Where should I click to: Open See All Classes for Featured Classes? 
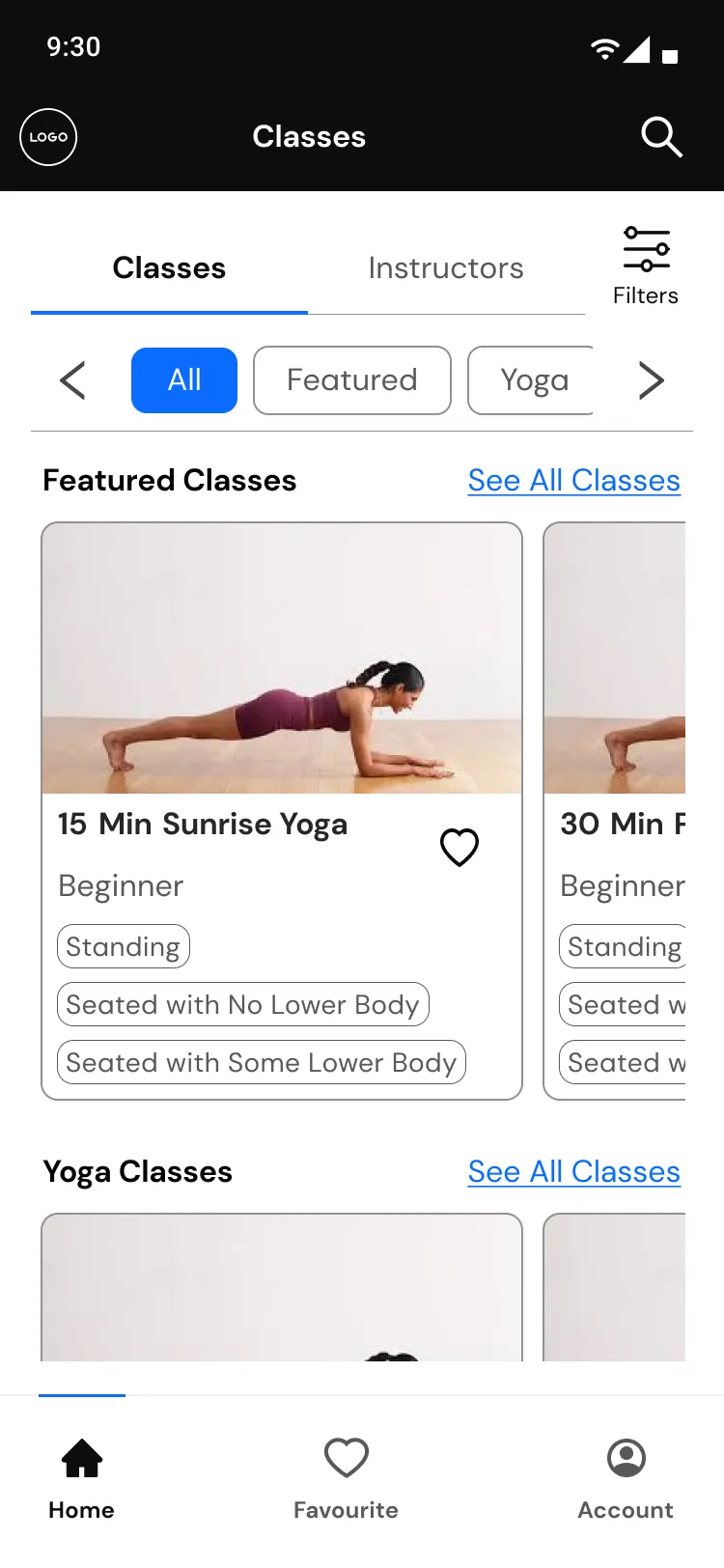pyautogui.click(x=574, y=481)
